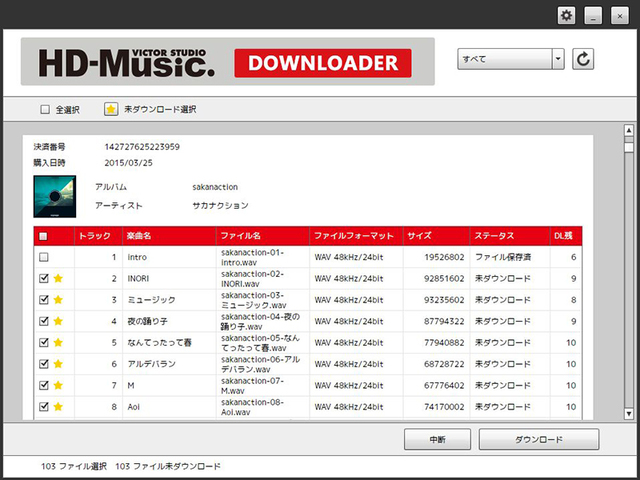This screenshot has width=640, height=480.
Task: Click the star in the なんてったって春 row
Action: click(x=58, y=342)
